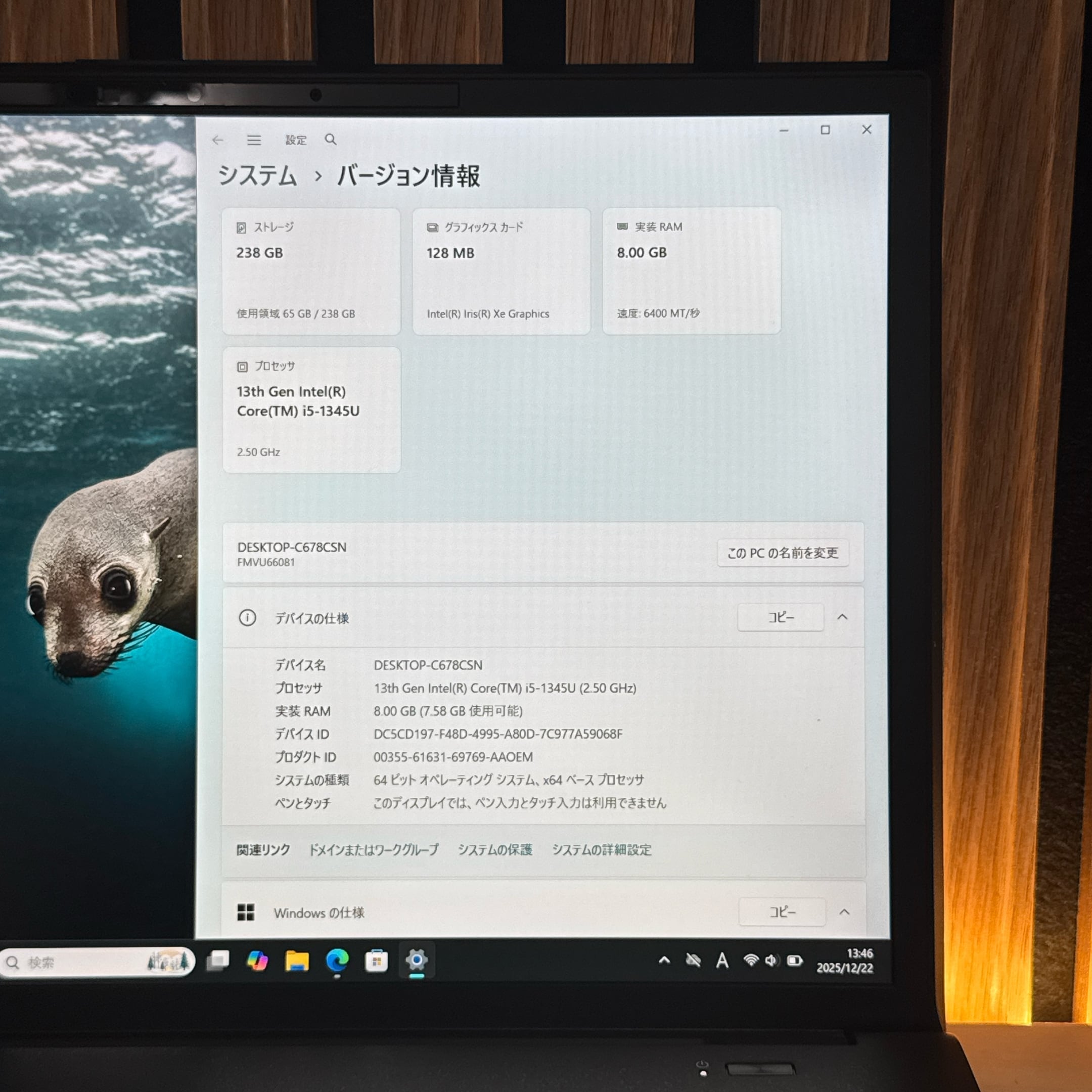
Task: Open Microsoft Store taskbar icon
Action: pyautogui.click(x=377, y=961)
